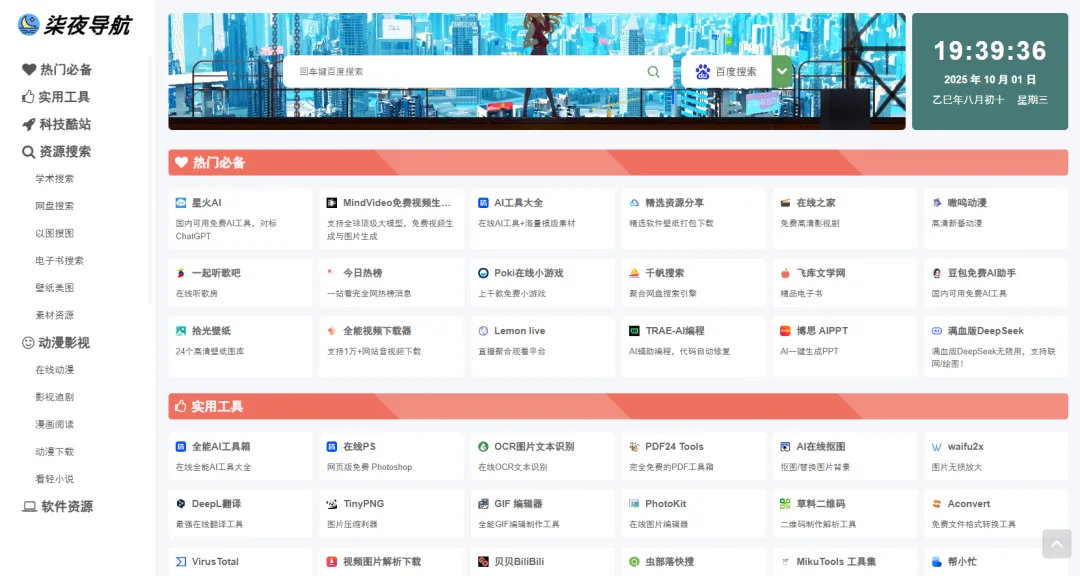Click the DeepL翻译 card icon

coord(180,504)
